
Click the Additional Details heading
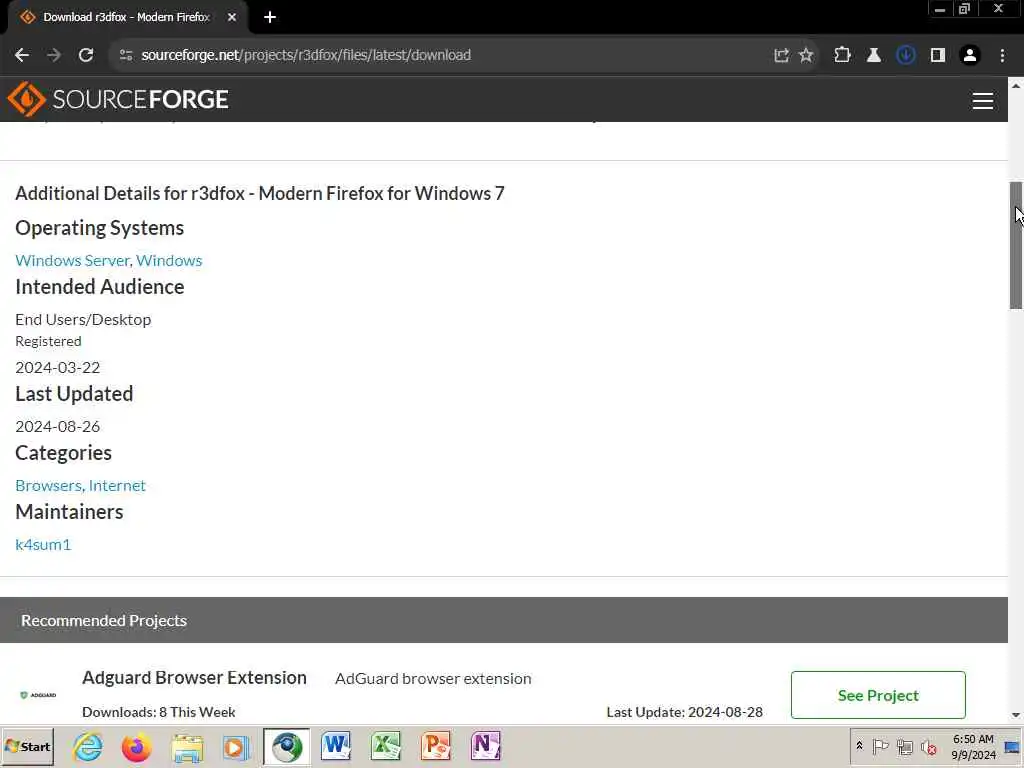coord(260,193)
